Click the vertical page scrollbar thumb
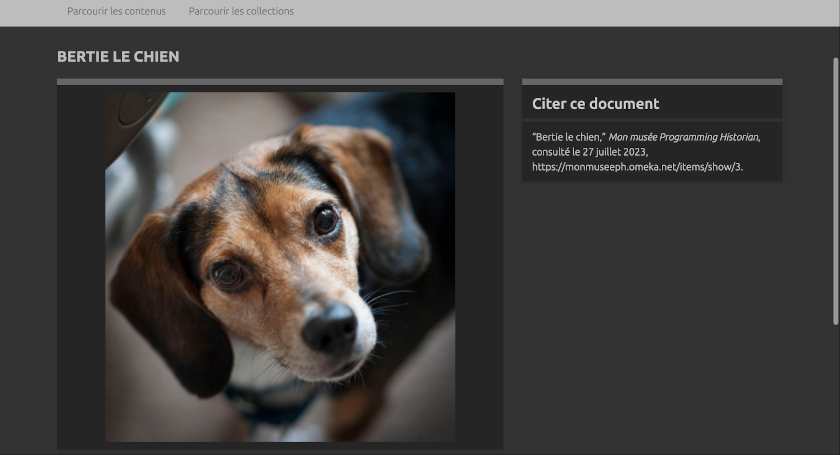The image size is (840, 455). 836,190
